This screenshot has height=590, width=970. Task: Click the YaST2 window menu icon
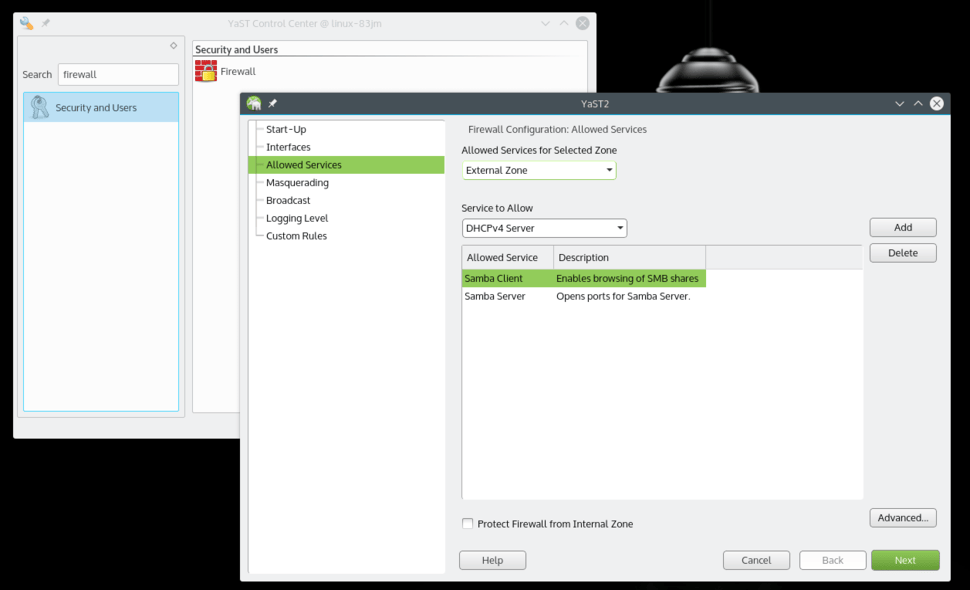pos(254,103)
